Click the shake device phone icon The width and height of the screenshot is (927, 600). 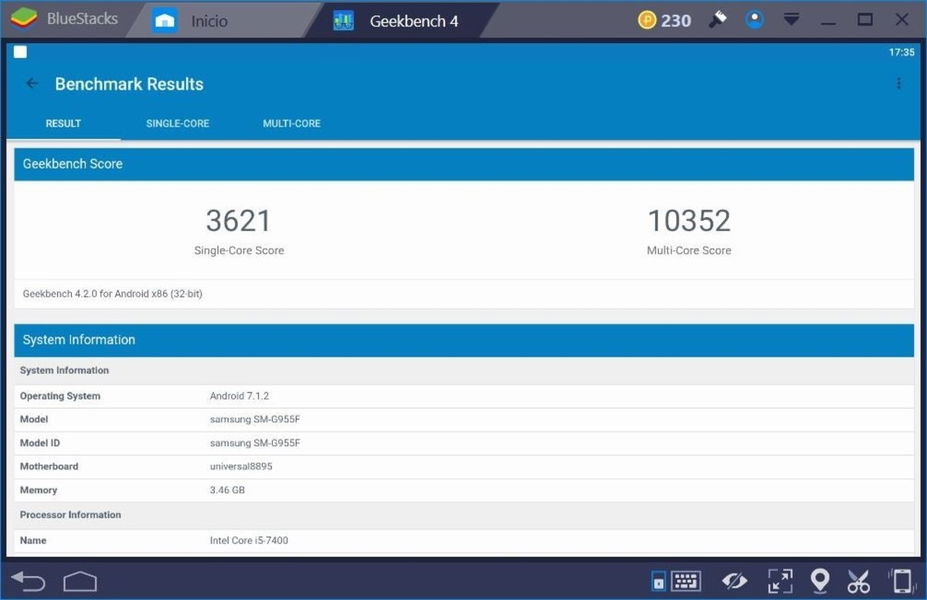[902, 581]
